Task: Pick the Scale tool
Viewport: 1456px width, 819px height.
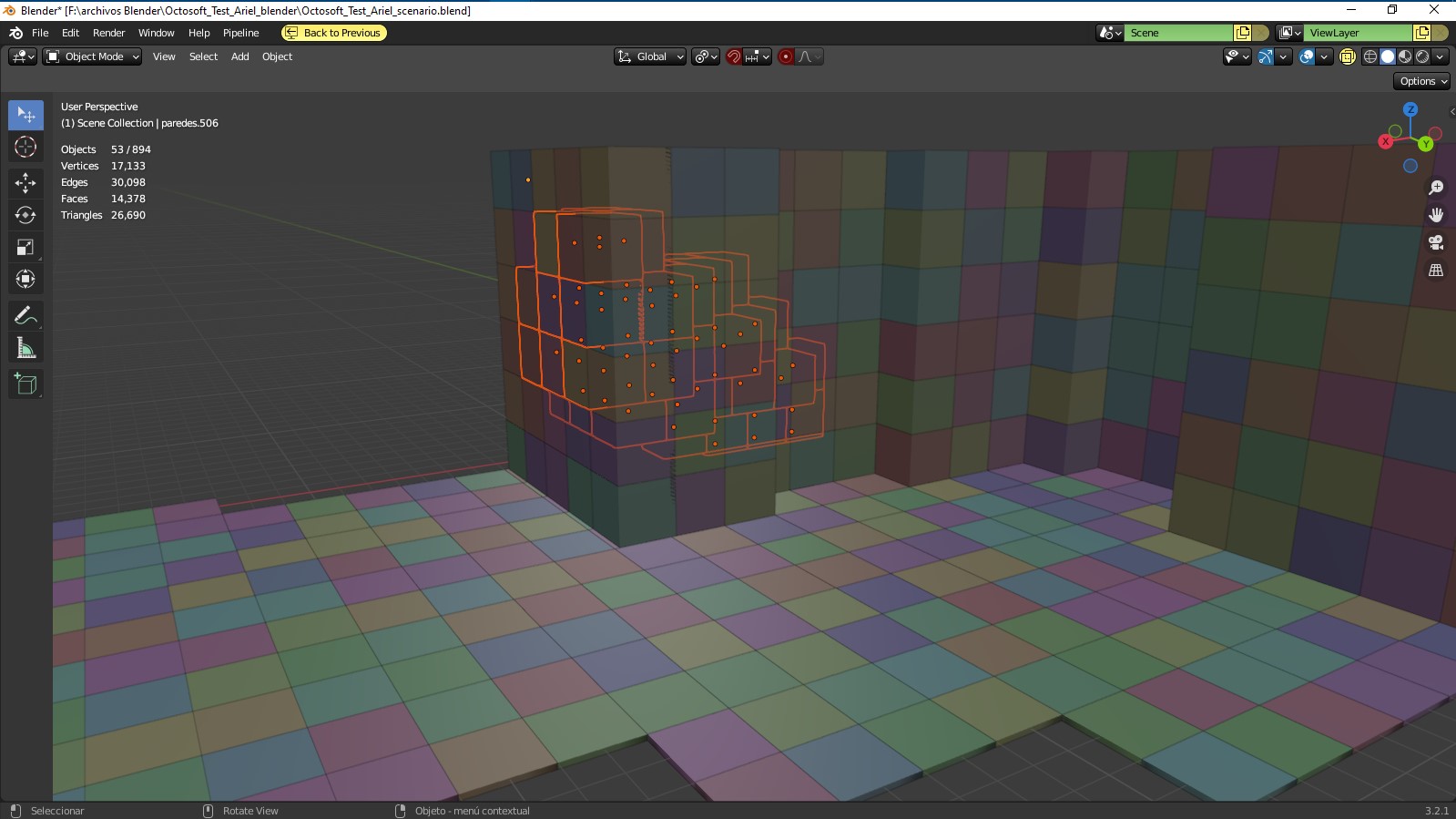Action: [x=25, y=247]
